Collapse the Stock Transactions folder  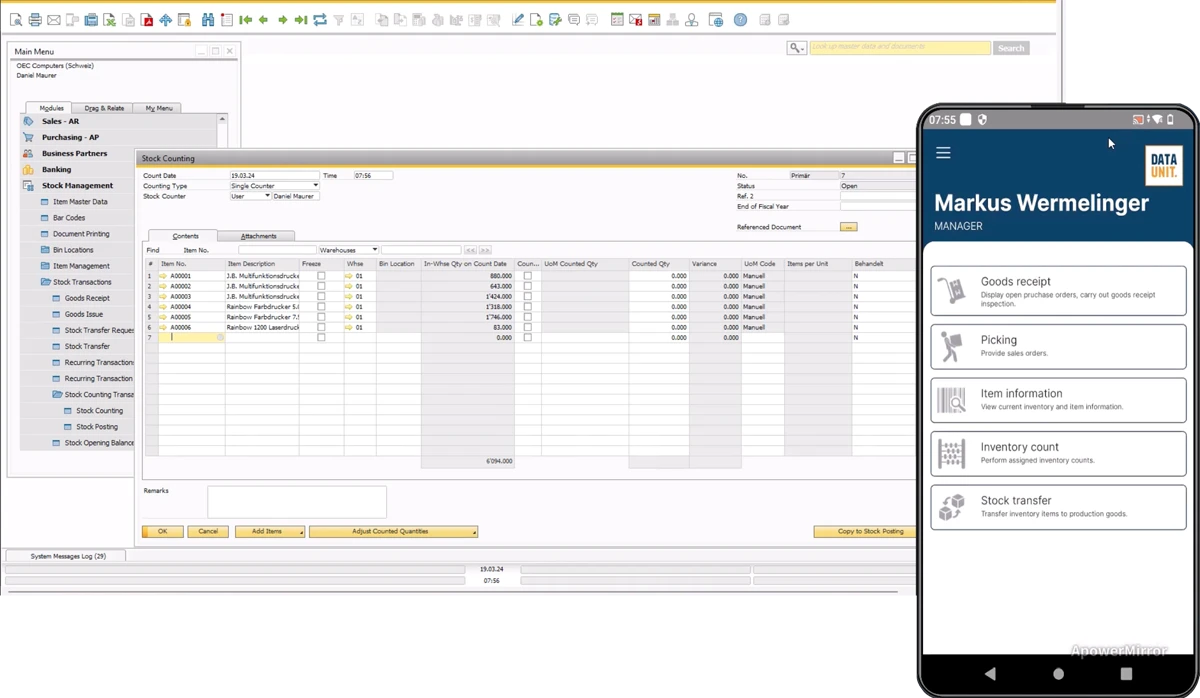pyautogui.click(x=45, y=282)
